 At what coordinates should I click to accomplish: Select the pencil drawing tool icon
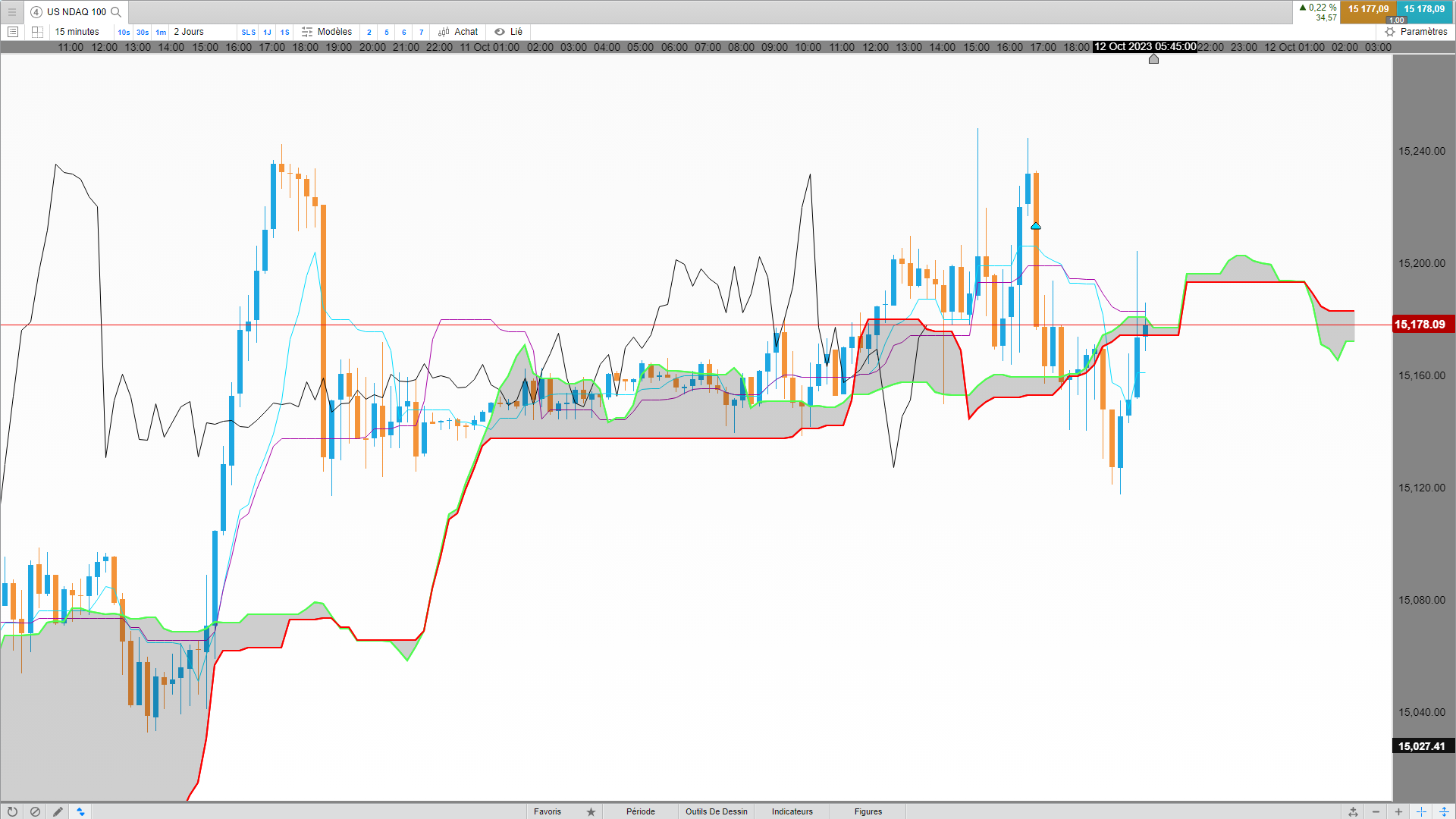pyautogui.click(x=58, y=811)
